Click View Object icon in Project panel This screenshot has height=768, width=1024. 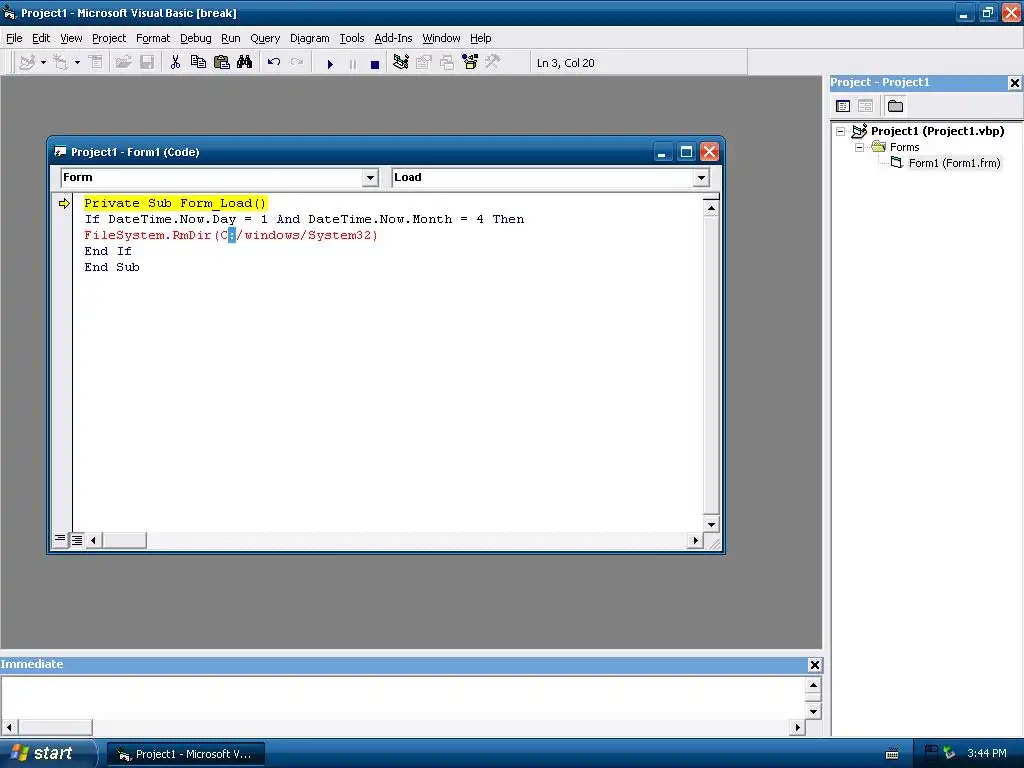point(865,106)
